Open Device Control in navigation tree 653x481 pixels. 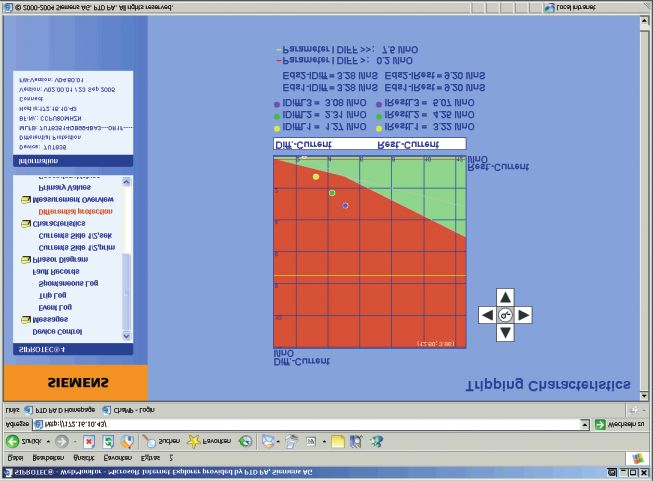pyautogui.click(x=57, y=332)
